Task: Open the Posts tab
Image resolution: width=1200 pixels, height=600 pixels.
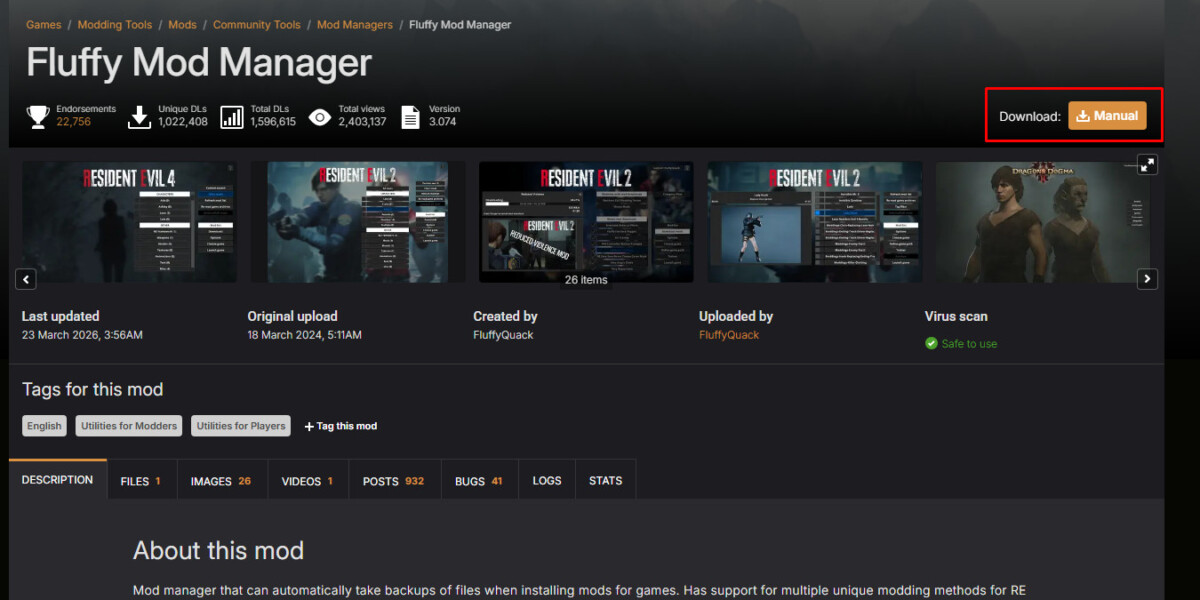Action: [x=394, y=481]
